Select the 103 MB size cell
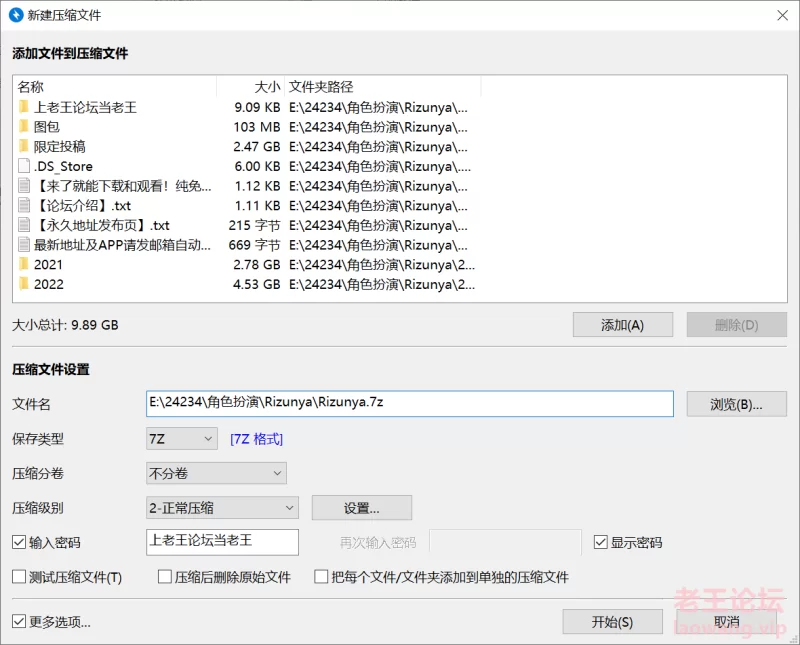 tap(257, 127)
